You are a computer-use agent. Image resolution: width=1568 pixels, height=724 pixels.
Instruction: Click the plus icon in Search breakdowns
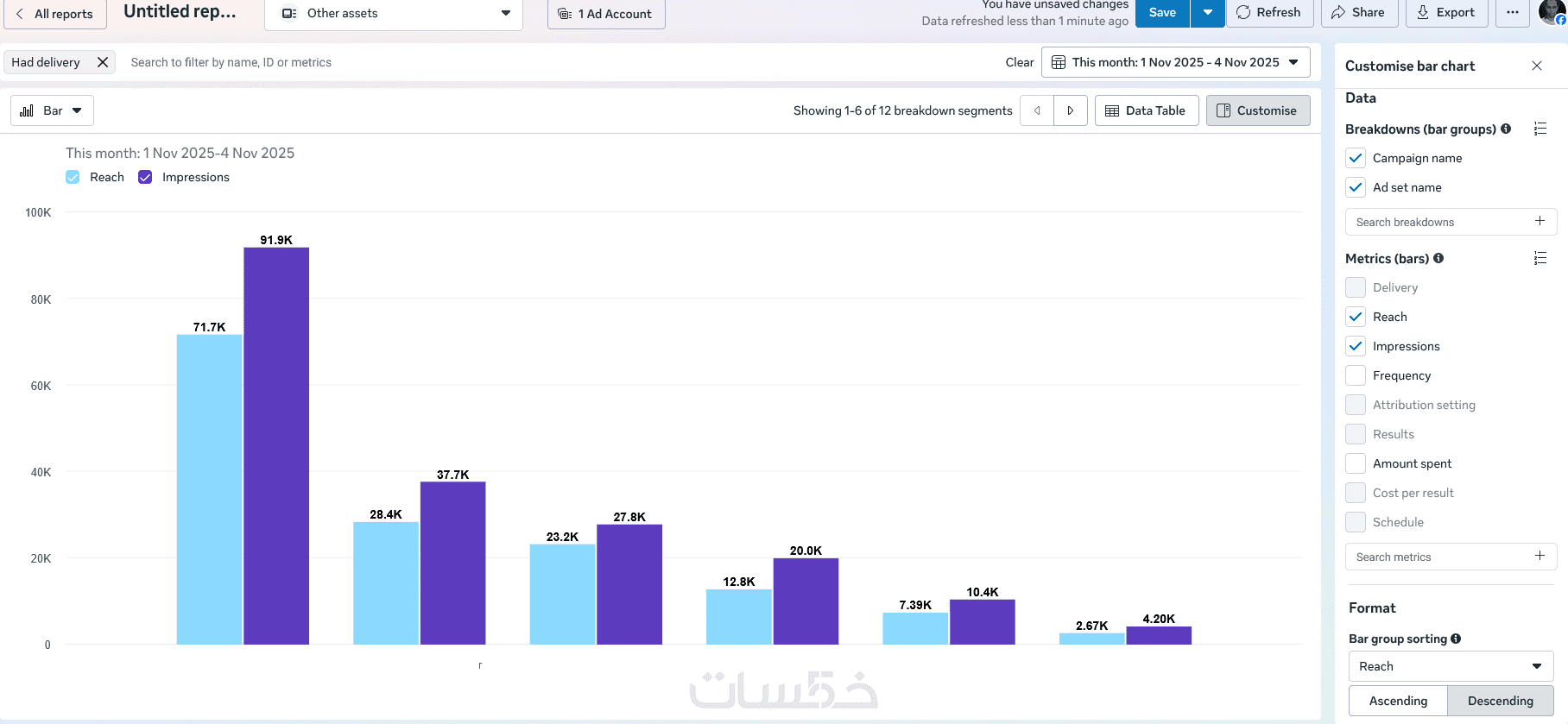tap(1540, 221)
